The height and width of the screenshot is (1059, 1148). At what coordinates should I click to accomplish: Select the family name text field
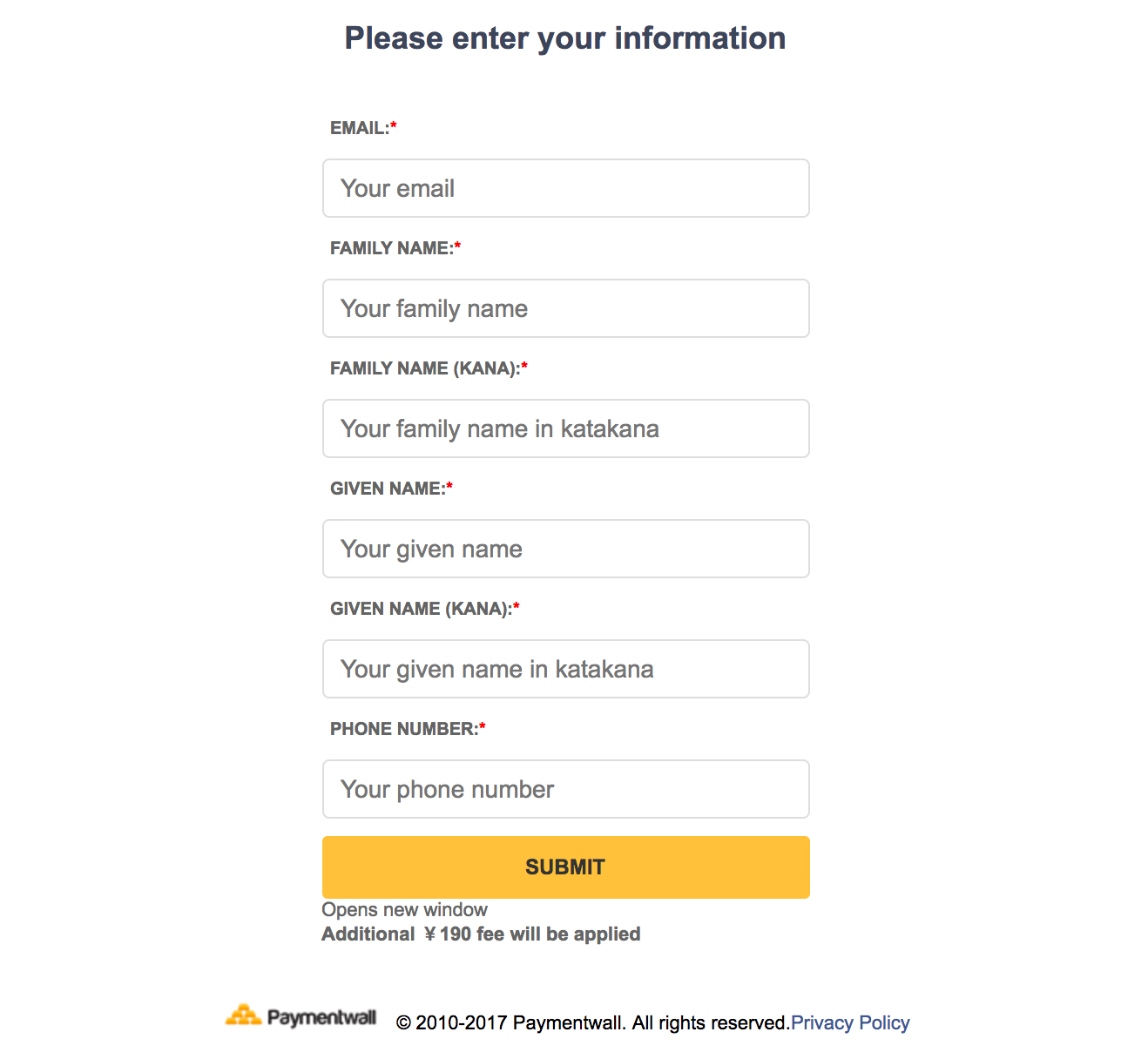(x=565, y=308)
